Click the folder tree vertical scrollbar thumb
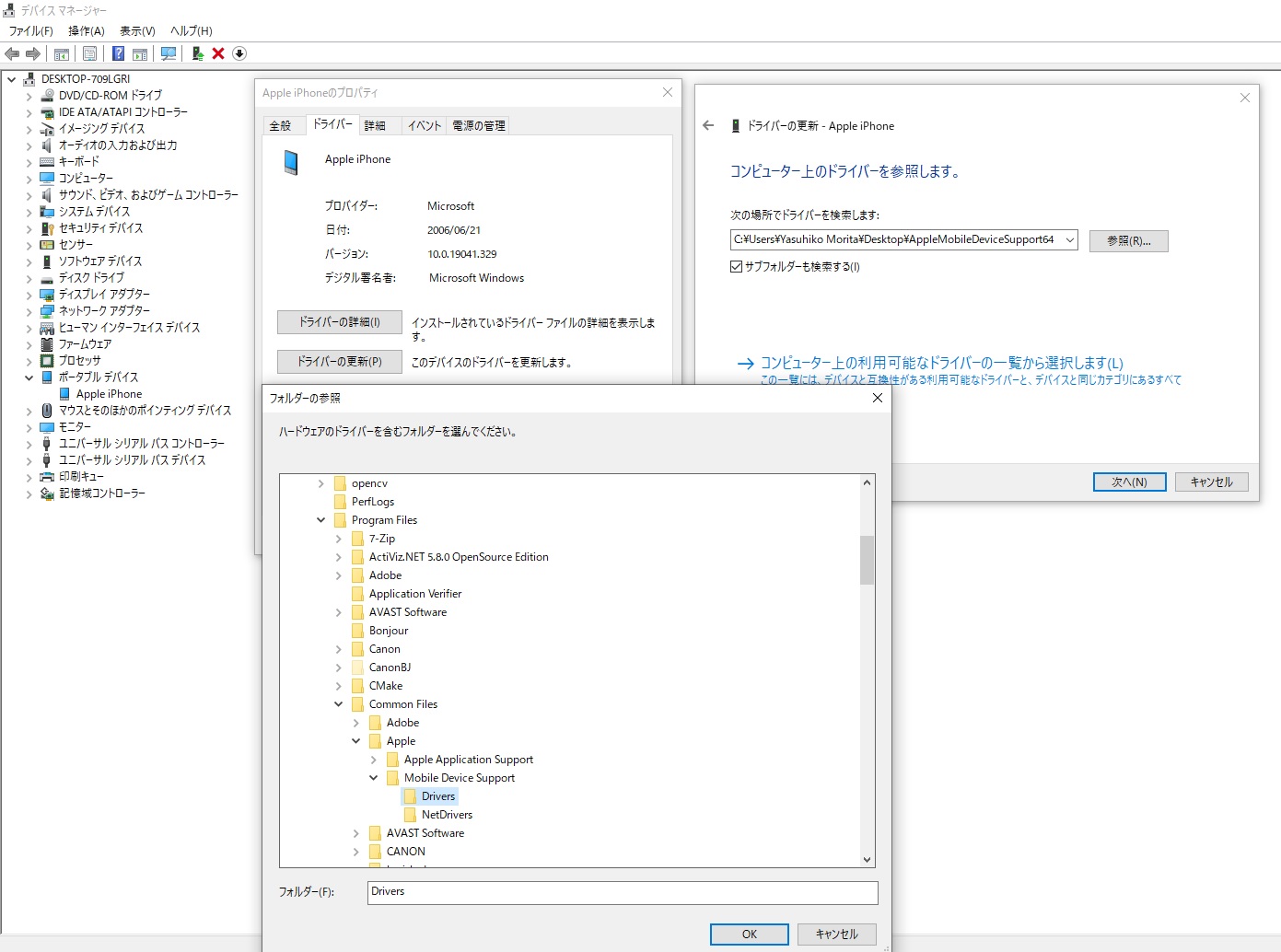 [x=867, y=560]
